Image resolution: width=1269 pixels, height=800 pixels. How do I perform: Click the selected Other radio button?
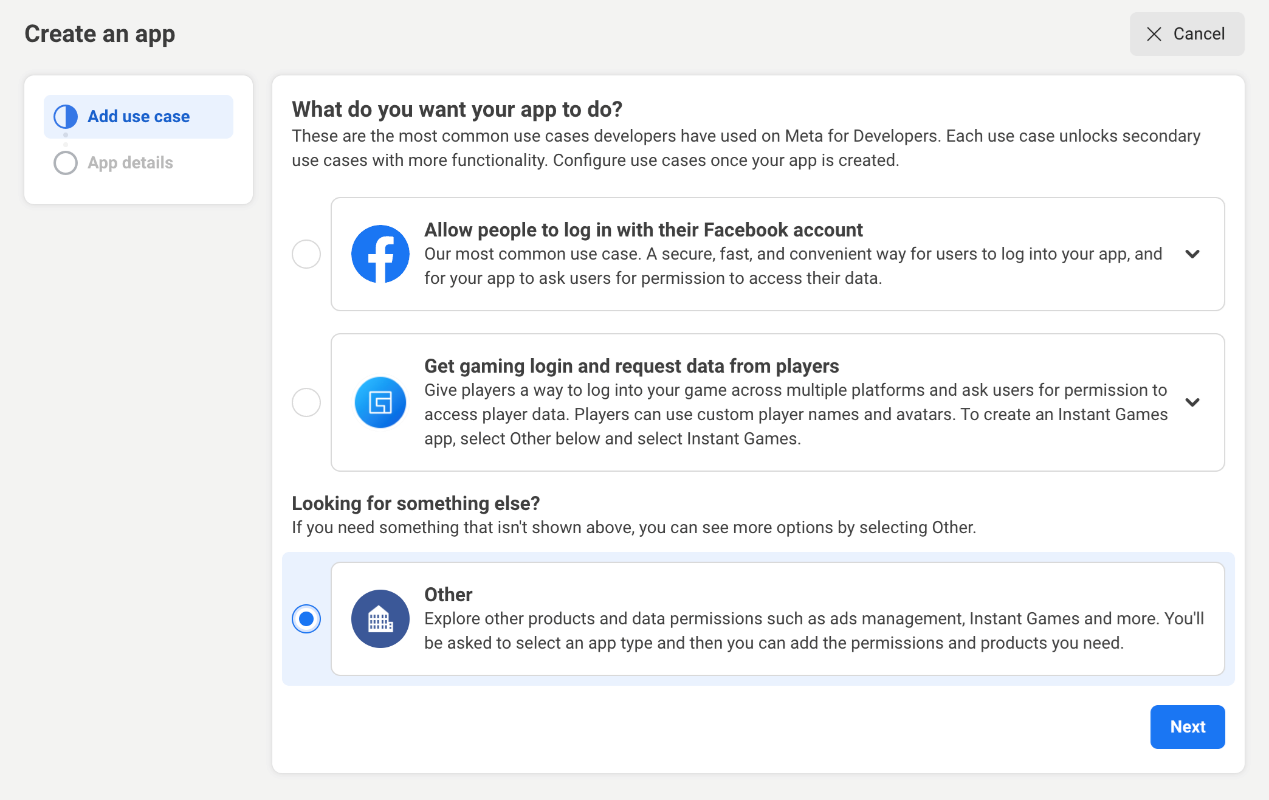(306, 619)
